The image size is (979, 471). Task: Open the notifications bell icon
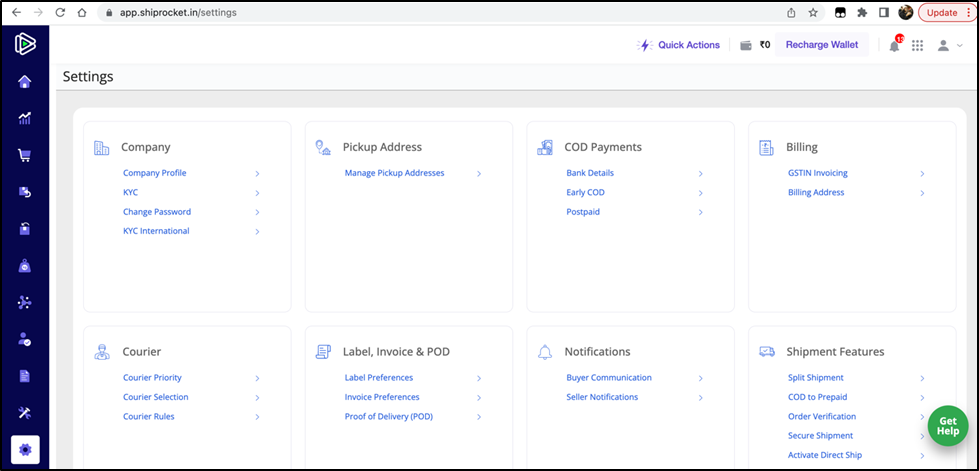pos(894,45)
